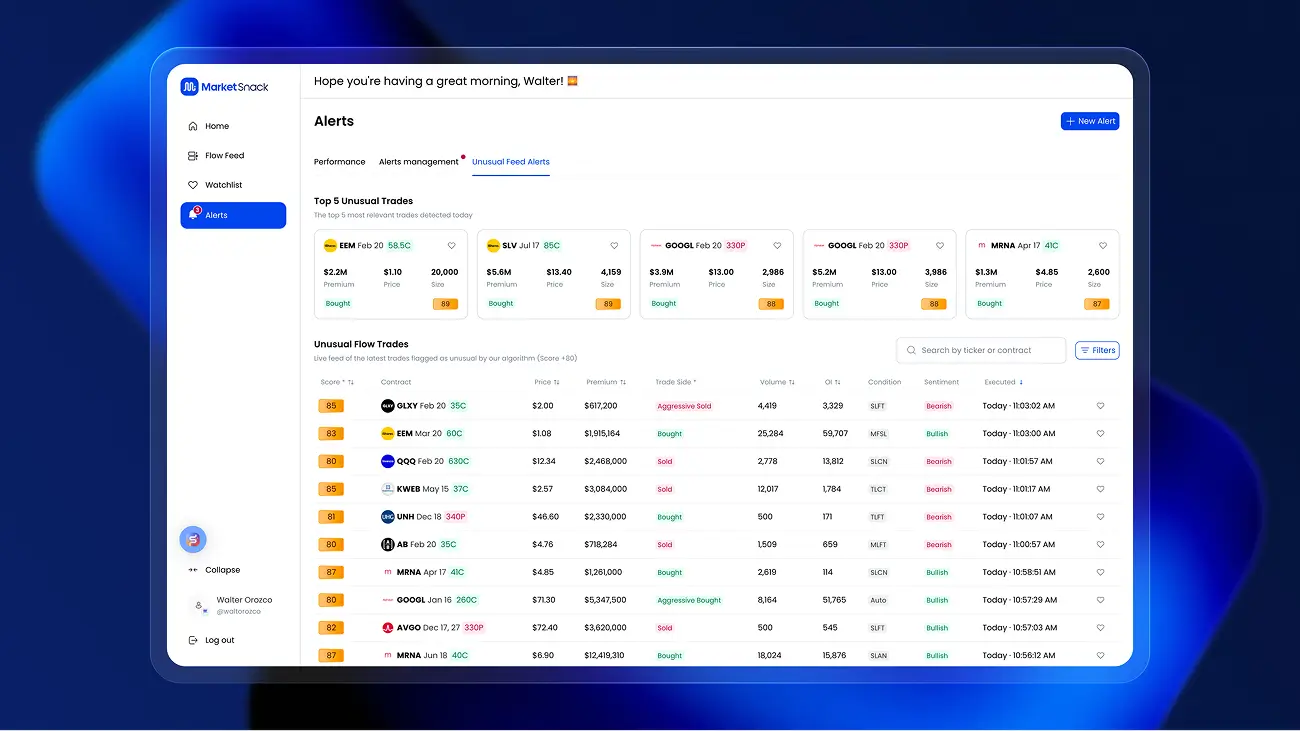The width and height of the screenshot is (1300, 731).
Task: Click GLXY ticker logo in table
Action: click(388, 406)
